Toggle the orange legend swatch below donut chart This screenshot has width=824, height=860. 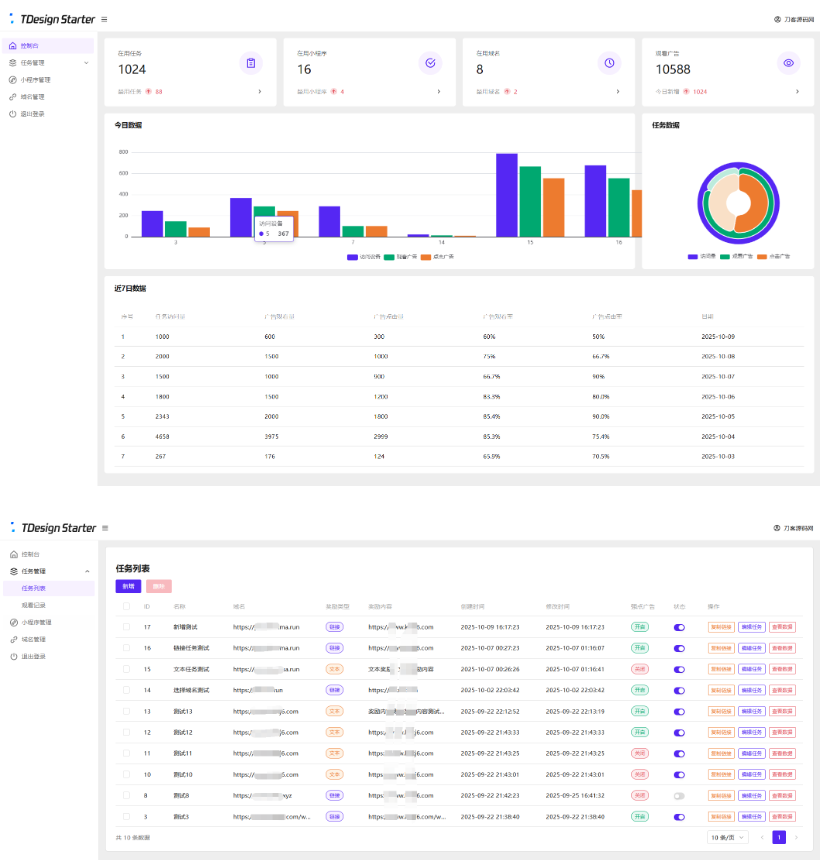762,256
